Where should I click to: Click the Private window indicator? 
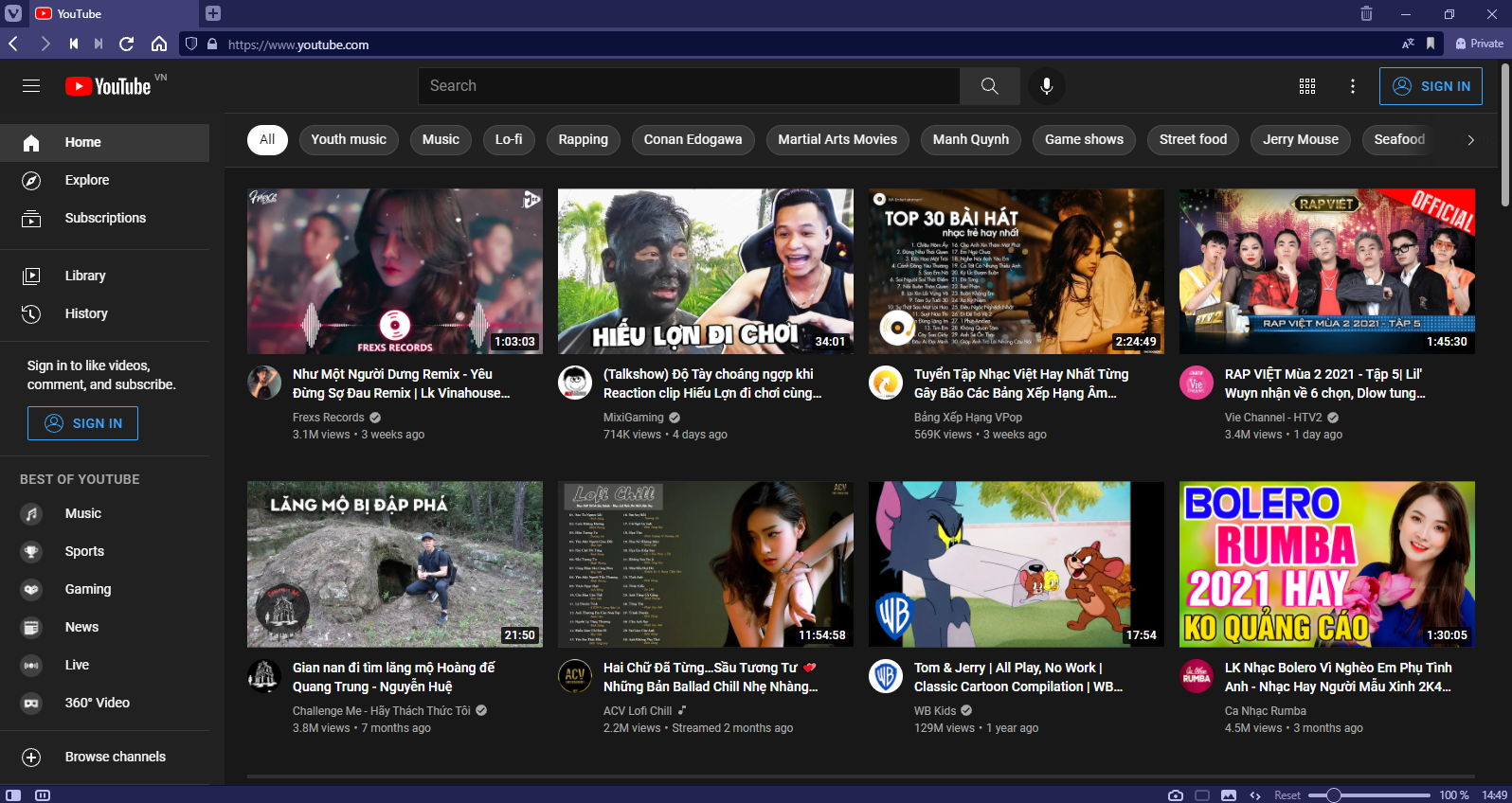[x=1480, y=44]
